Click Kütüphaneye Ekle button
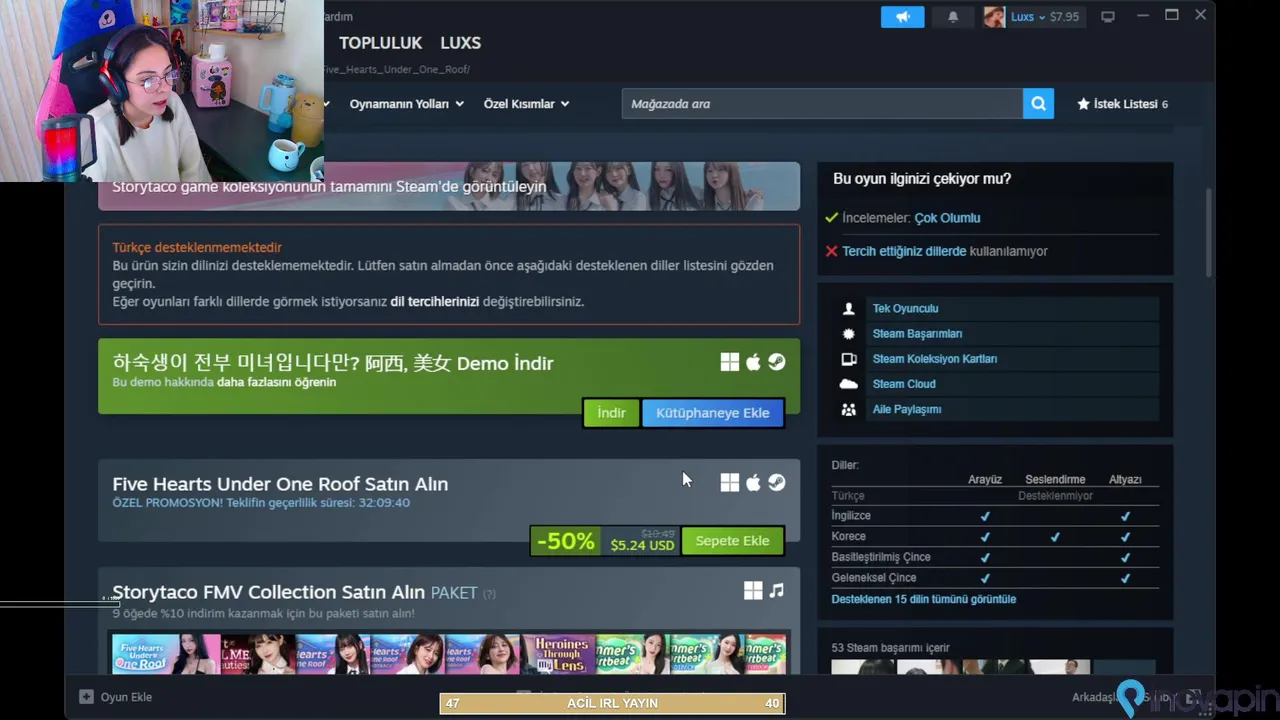This screenshot has width=1280, height=720. 713,413
